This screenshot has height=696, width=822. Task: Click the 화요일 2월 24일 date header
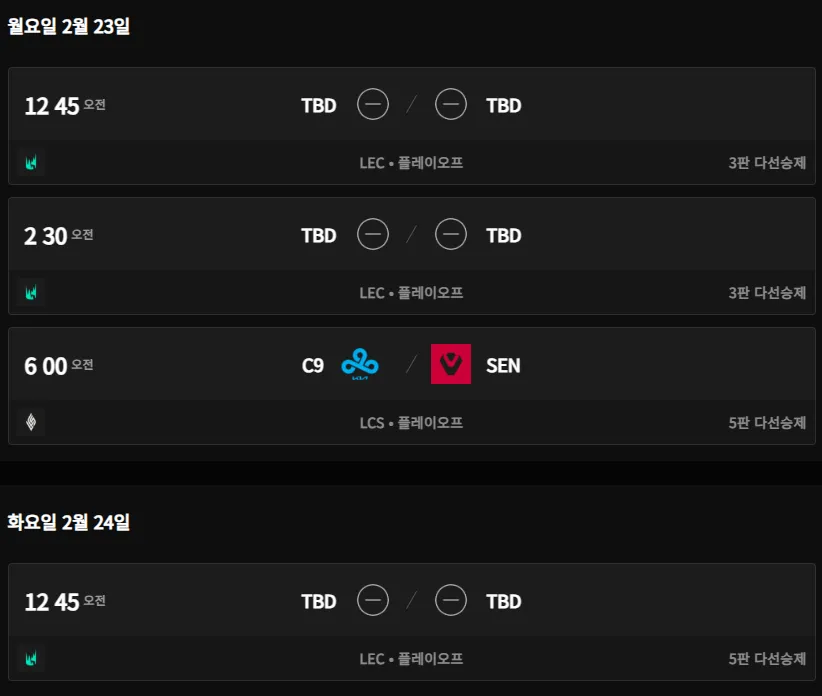coord(69,522)
